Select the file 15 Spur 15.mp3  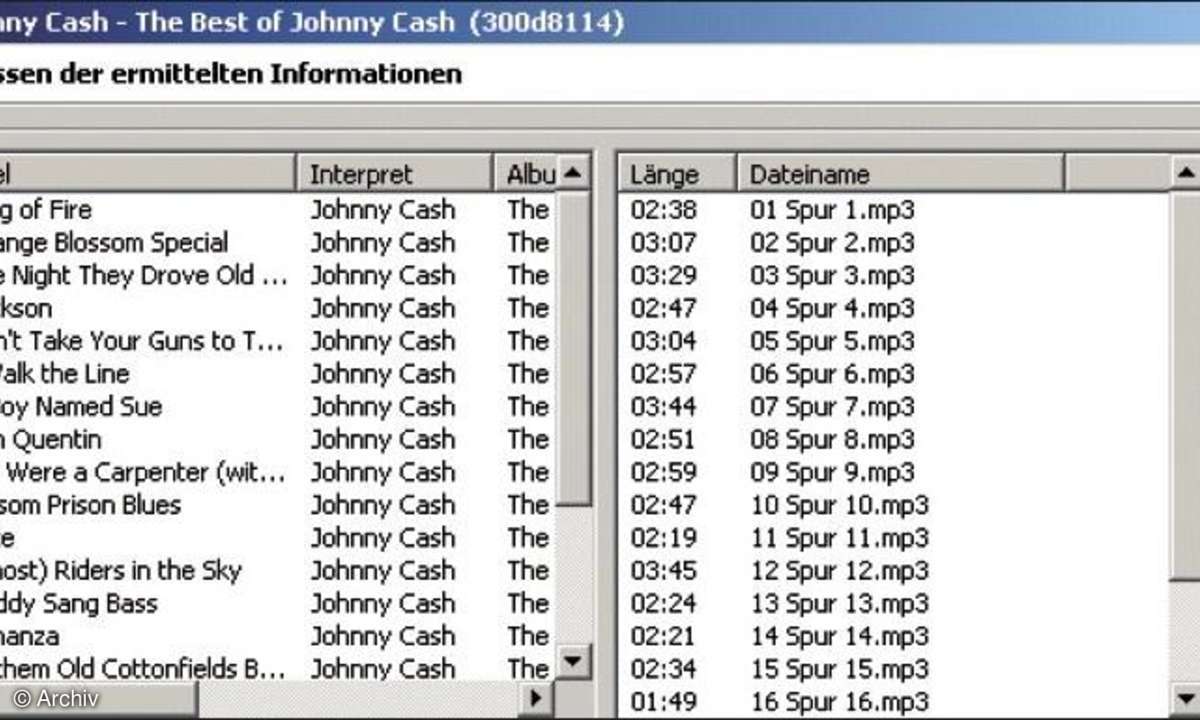[839, 669]
